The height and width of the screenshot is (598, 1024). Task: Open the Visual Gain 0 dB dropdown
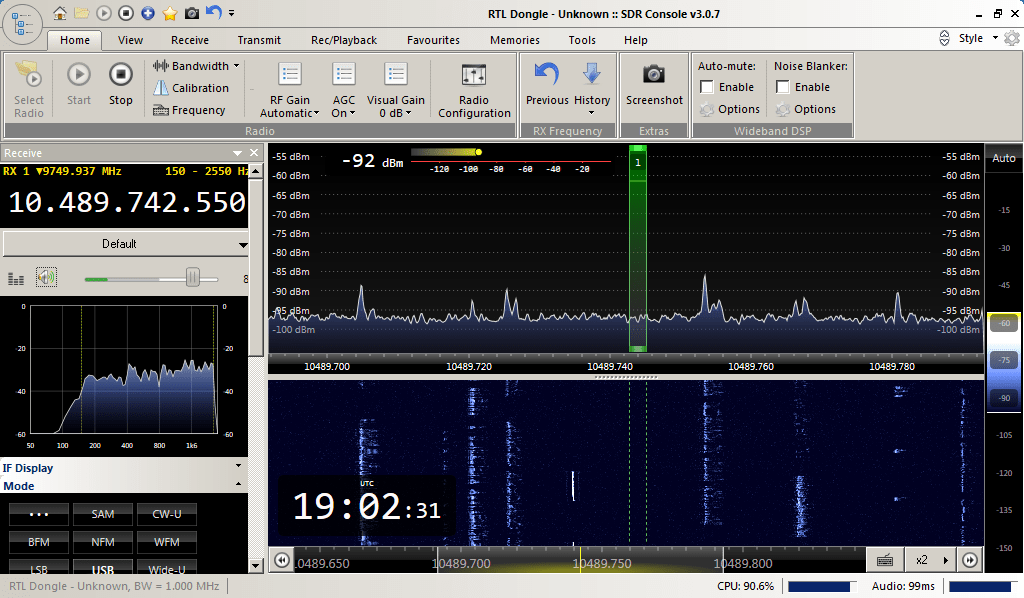click(396, 90)
